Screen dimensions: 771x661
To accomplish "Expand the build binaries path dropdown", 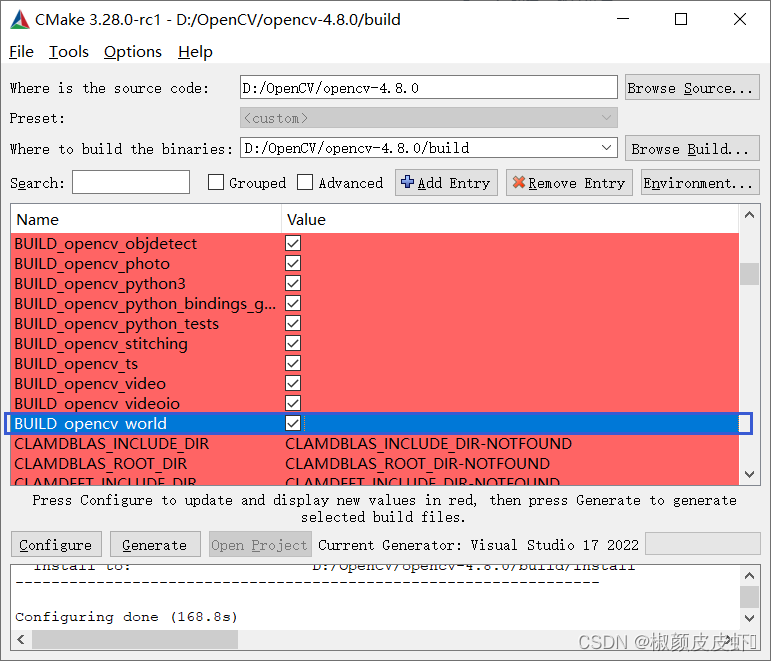I will click(x=606, y=148).
